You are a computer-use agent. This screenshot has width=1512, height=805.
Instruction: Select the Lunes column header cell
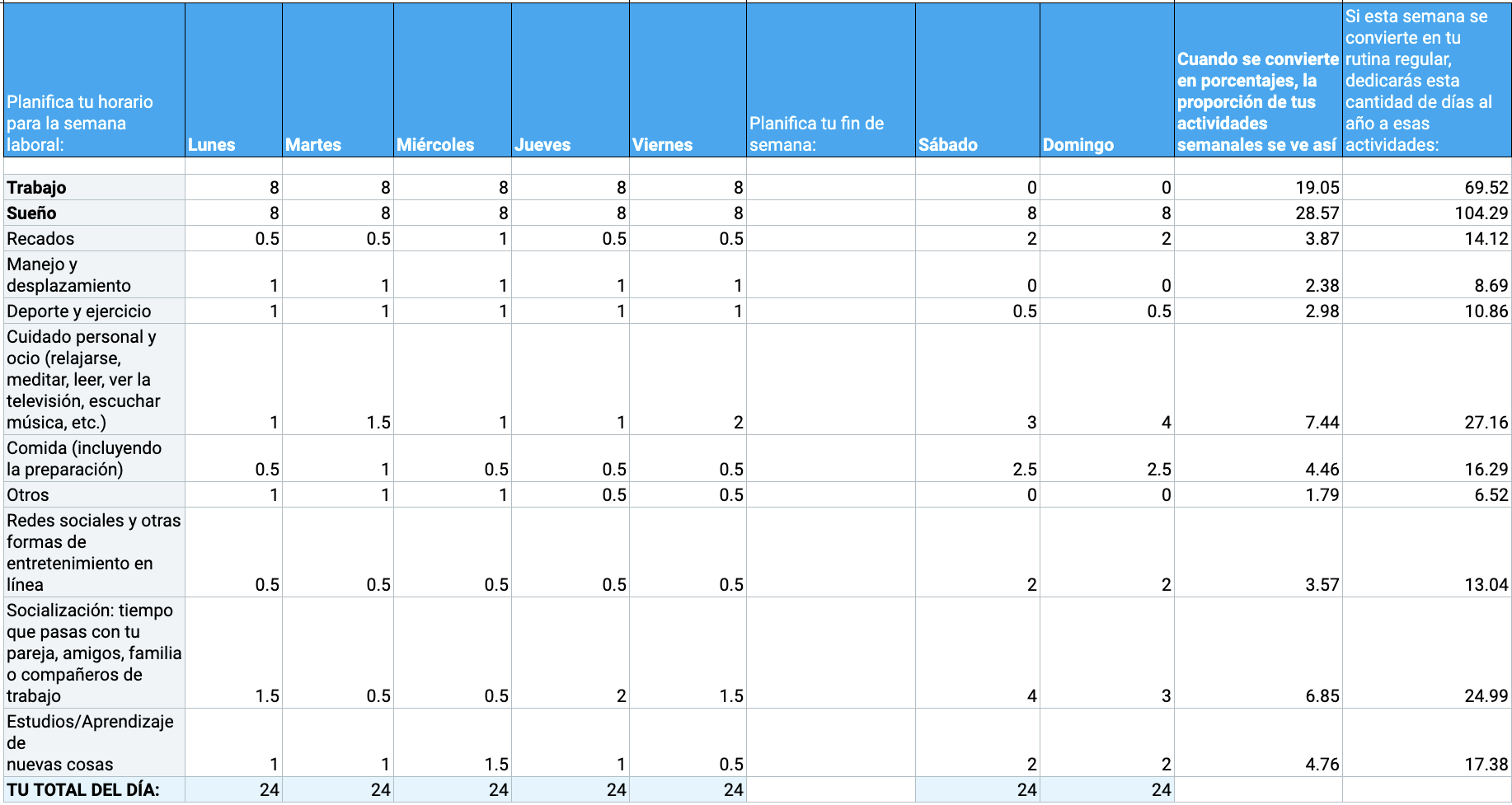233,79
